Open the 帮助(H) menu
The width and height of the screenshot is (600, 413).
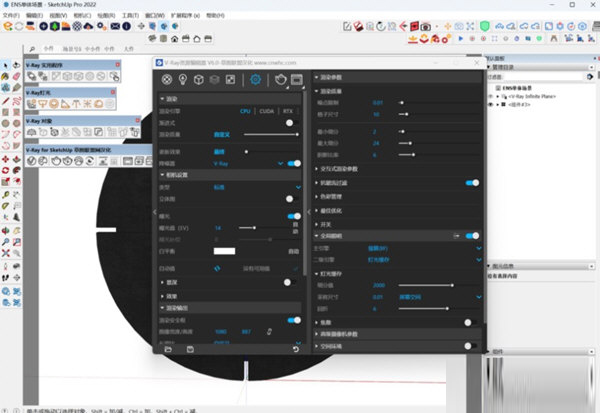[215, 15]
